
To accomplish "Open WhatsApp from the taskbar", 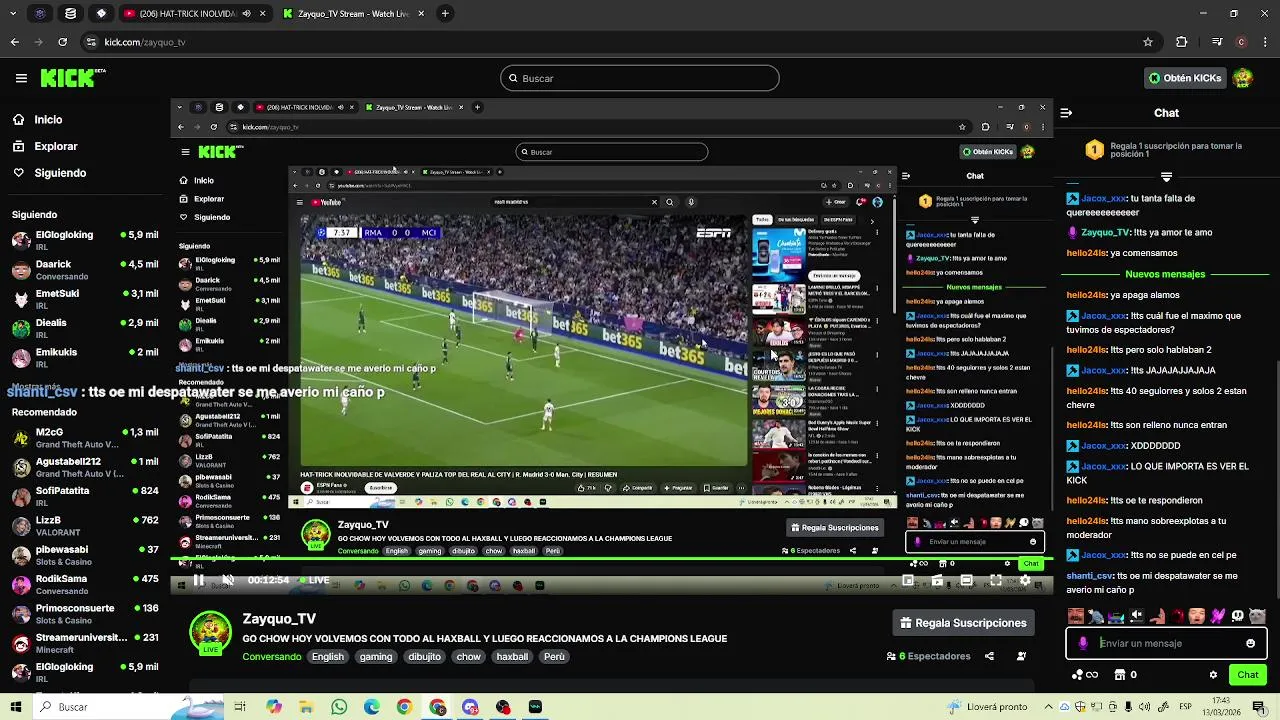I will tap(339, 707).
